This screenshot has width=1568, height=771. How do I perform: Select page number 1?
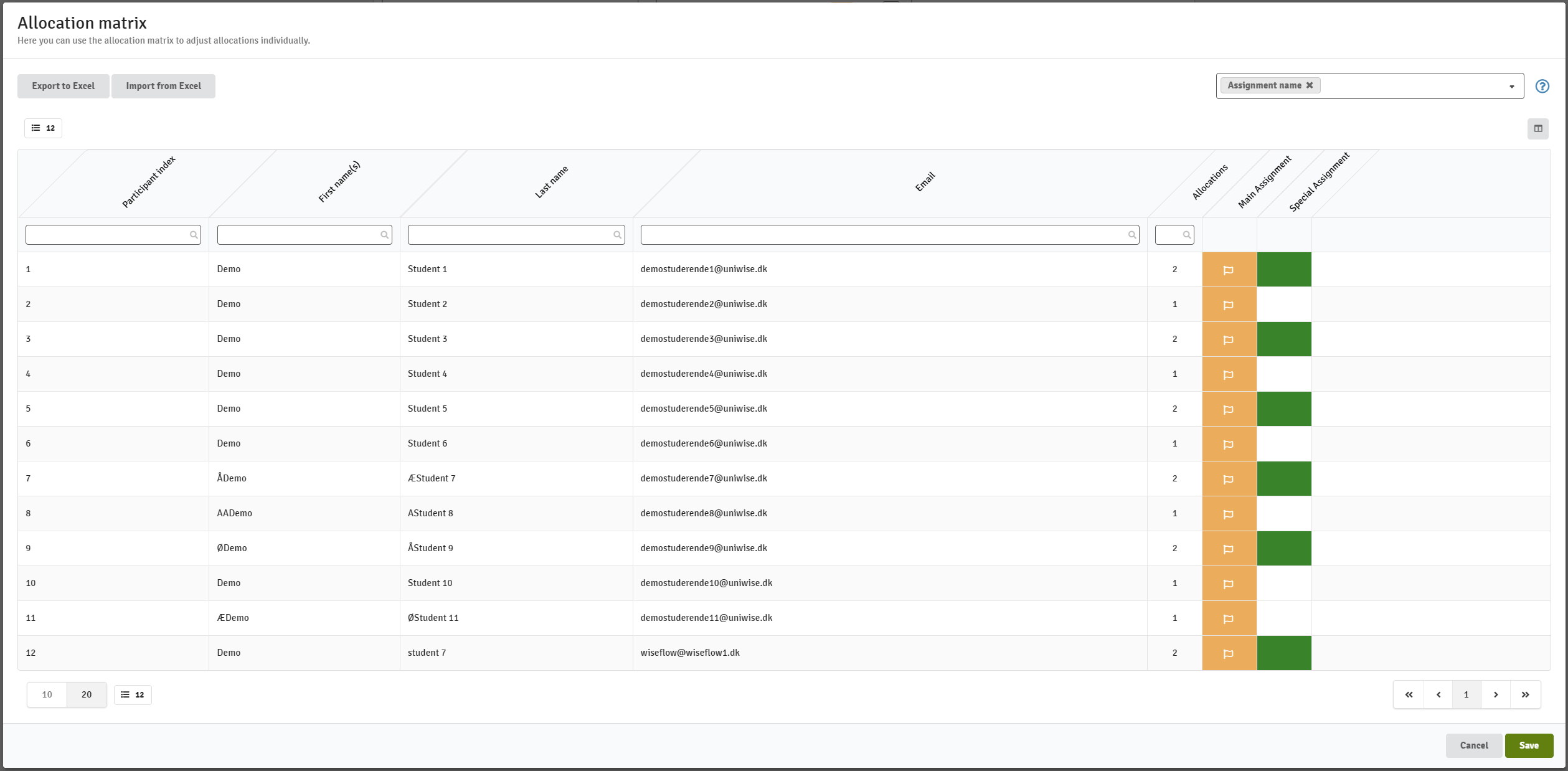(x=1466, y=694)
